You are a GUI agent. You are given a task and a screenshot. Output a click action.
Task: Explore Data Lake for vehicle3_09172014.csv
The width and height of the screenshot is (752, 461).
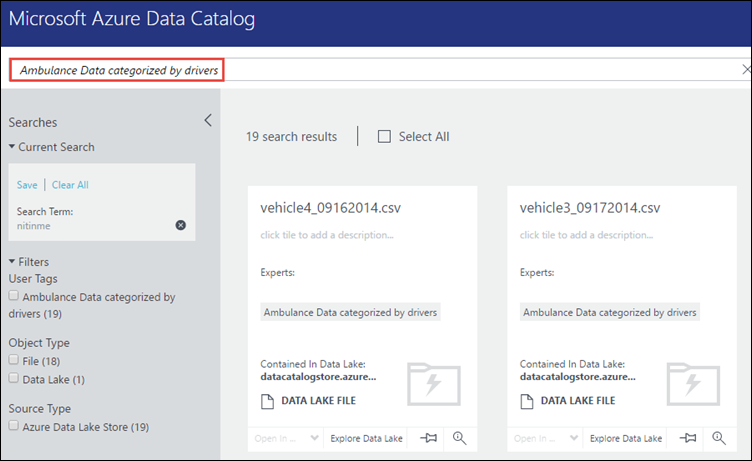tap(626, 438)
